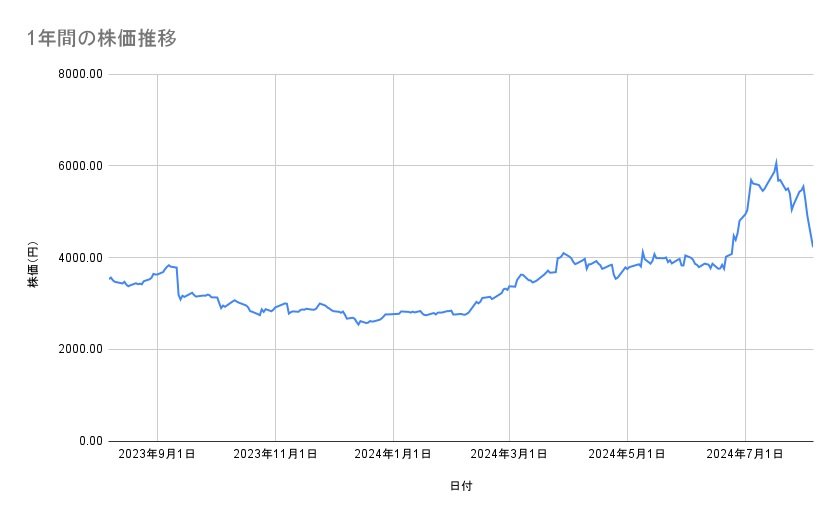The width and height of the screenshot is (839, 519).
Task: Click the 2024年5月1日 date label
Action: point(627,454)
